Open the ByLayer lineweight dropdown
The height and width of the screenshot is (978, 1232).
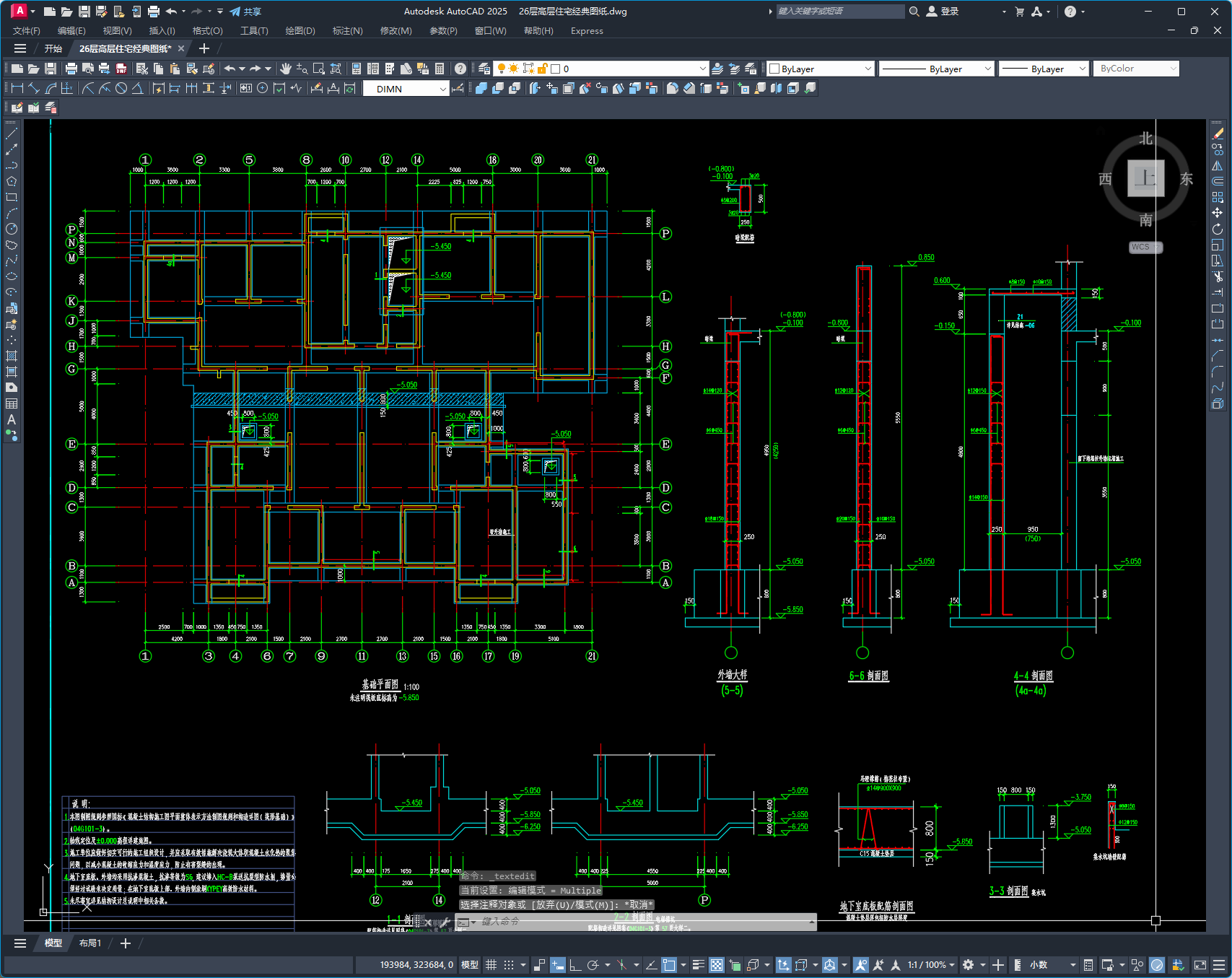pos(1044,69)
